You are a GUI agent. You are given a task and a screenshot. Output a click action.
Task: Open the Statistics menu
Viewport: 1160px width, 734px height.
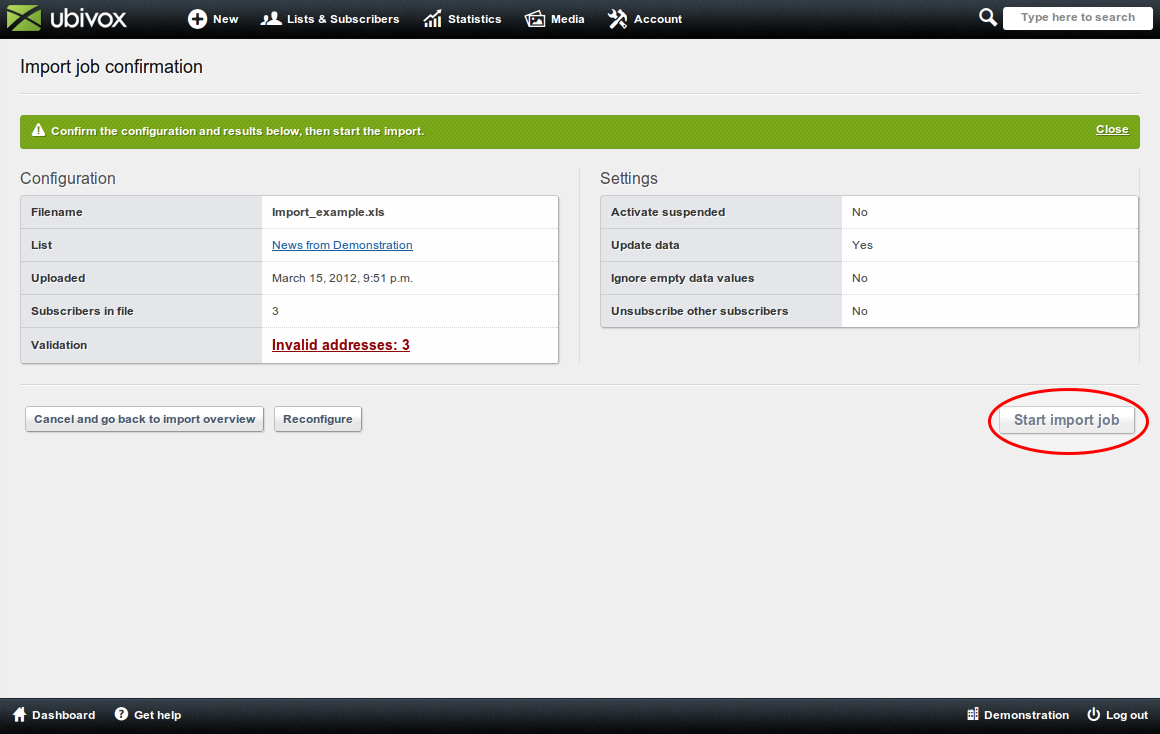[462, 19]
